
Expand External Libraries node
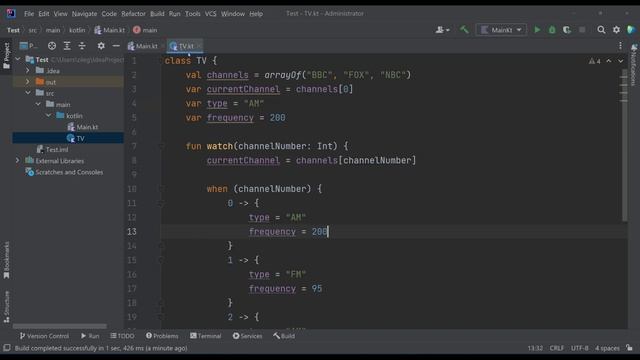click(x=18, y=160)
